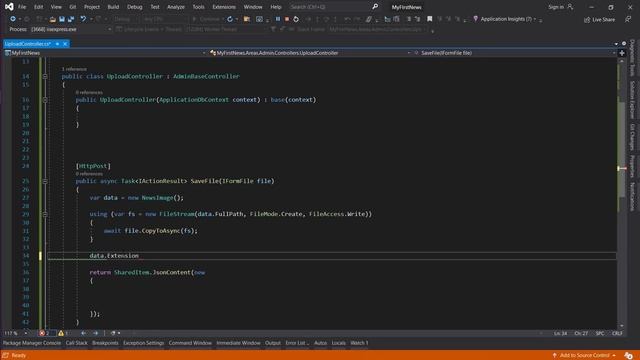Viewport: 640px width, 360px height.
Task: Open tab settings gear icon
Action: click(x=624, y=43)
